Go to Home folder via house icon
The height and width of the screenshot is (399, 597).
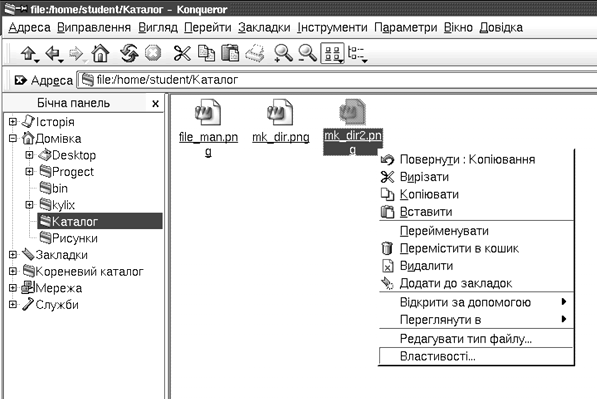(x=100, y=53)
